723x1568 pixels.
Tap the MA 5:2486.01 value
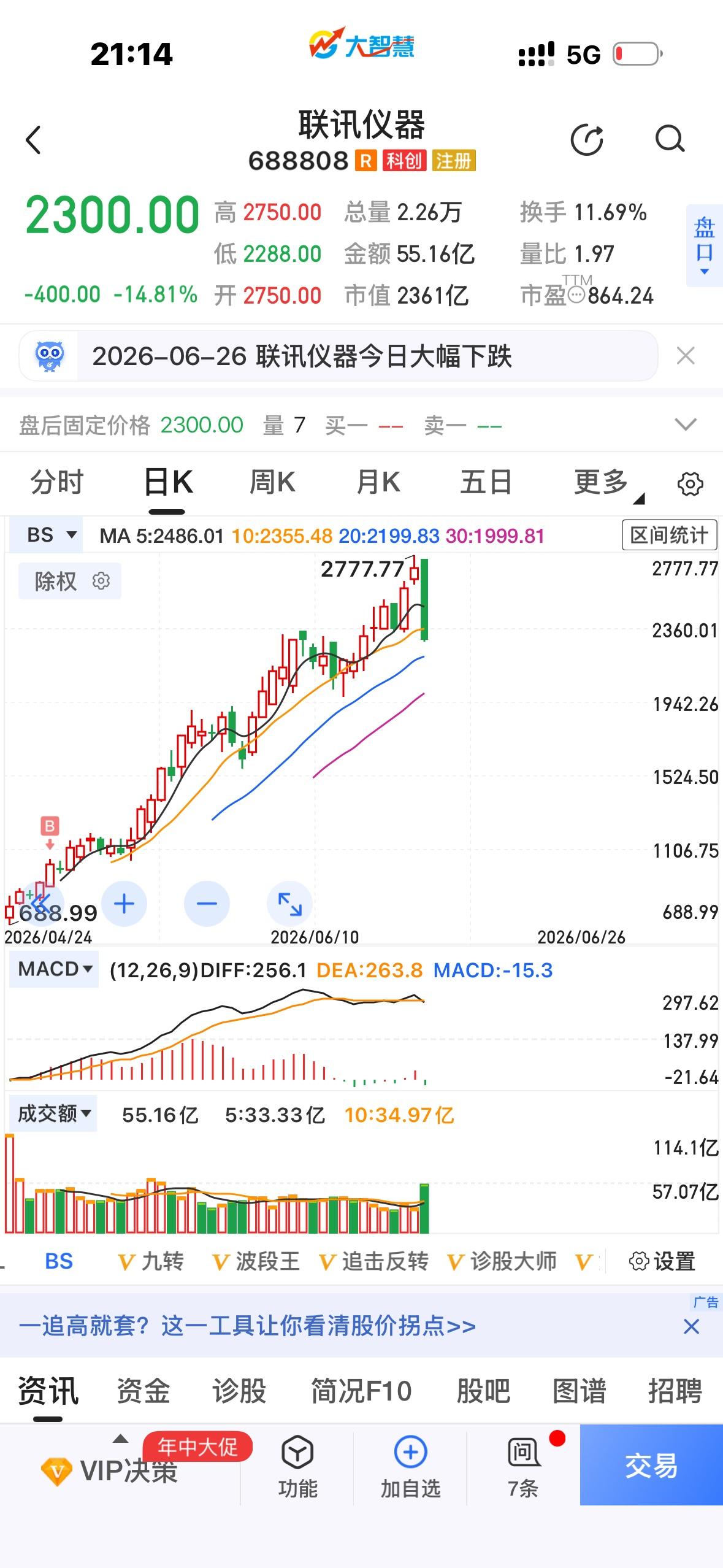click(162, 536)
